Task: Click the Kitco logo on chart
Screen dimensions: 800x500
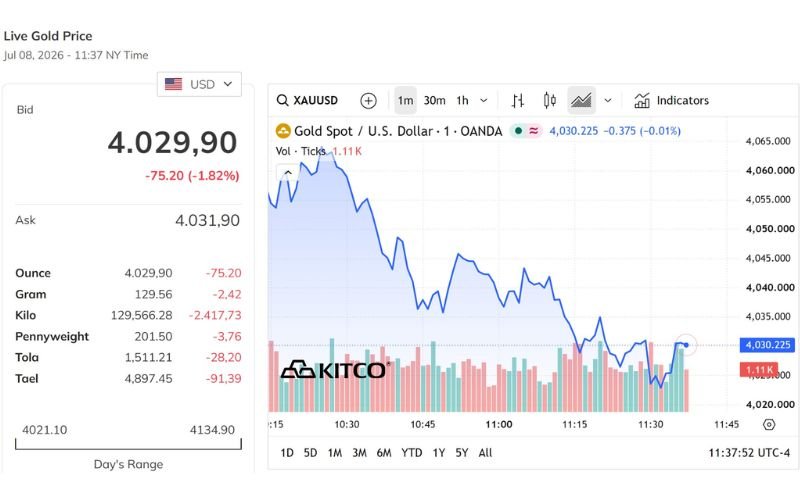Action: tap(334, 370)
